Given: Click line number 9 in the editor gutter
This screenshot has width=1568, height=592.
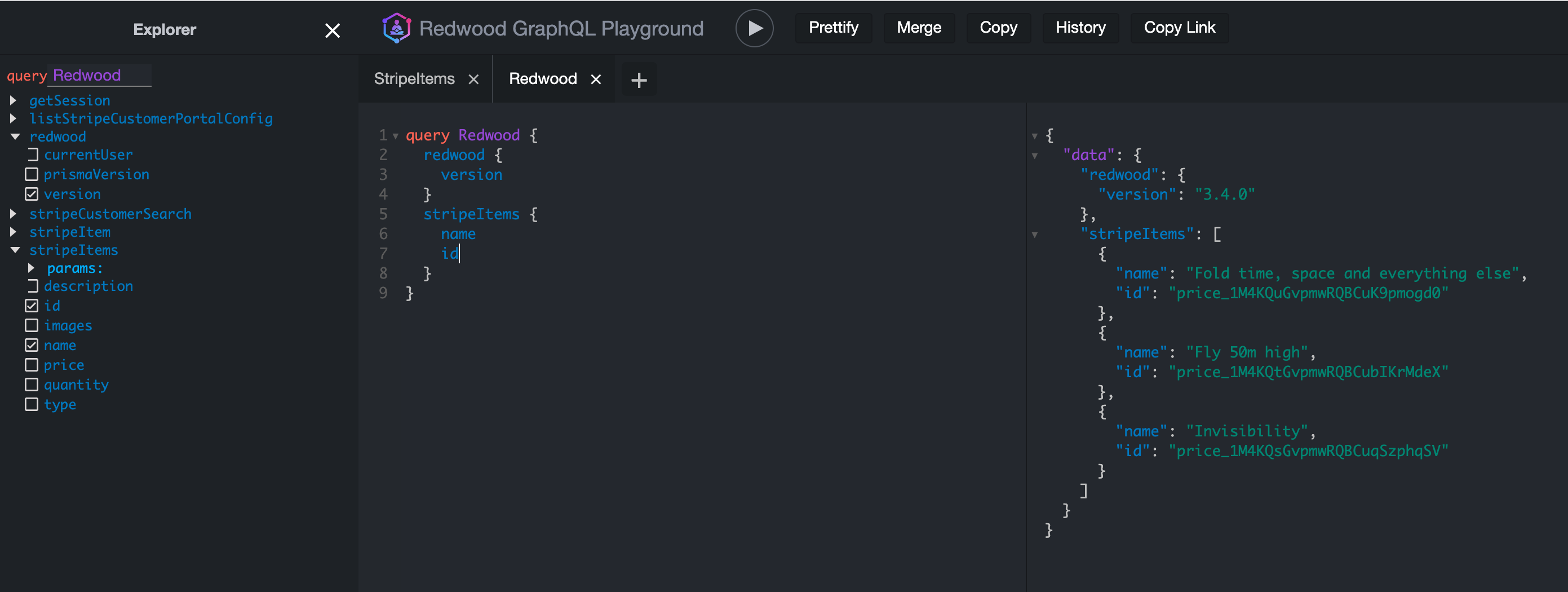Looking at the screenshot, I should coord(383,293).
